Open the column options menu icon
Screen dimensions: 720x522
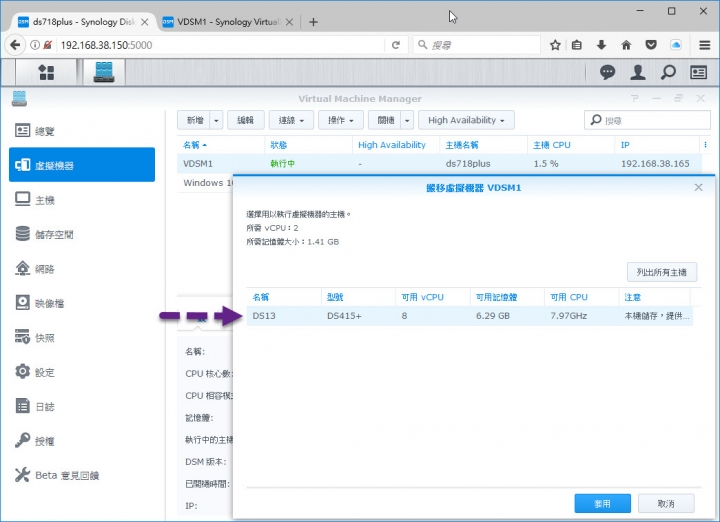point(705,145)
